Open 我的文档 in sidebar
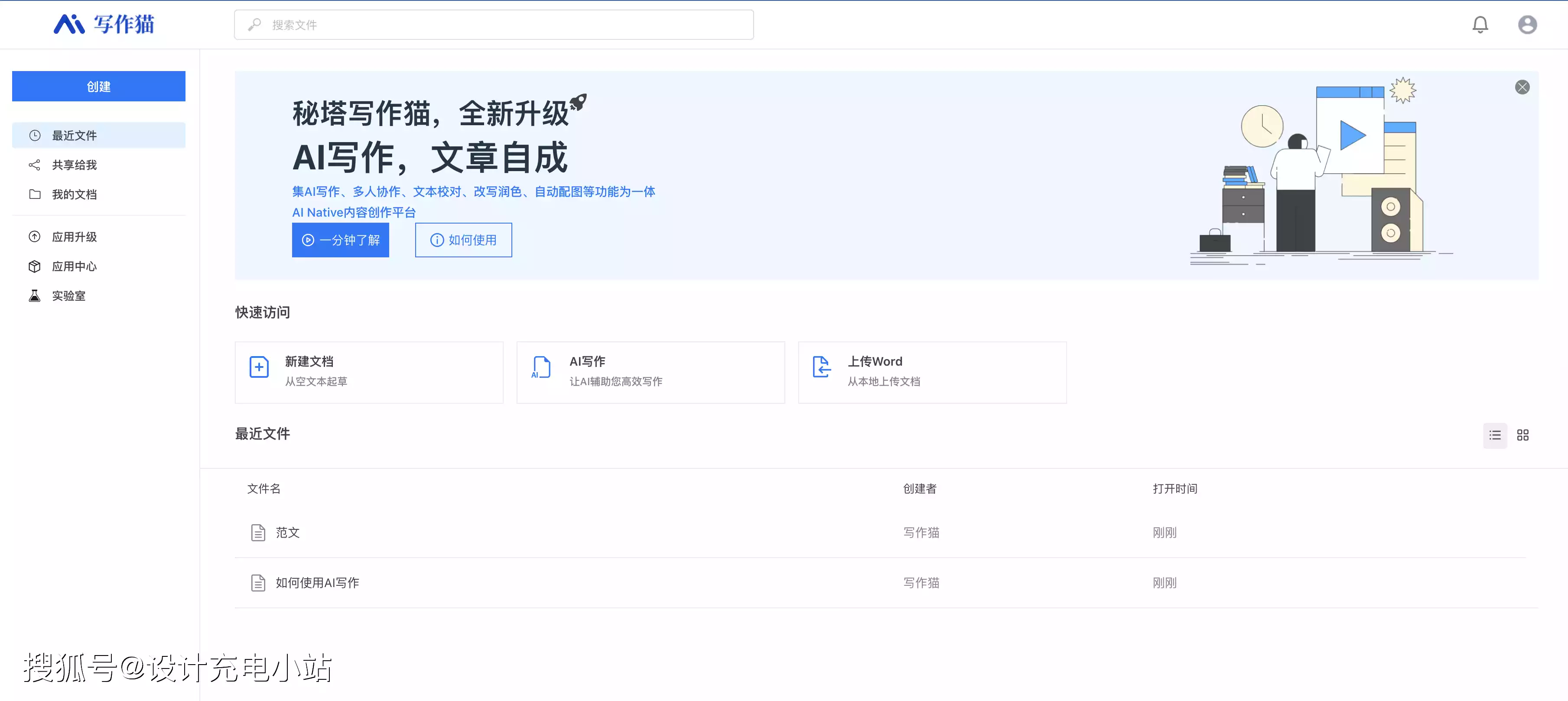The width and height of the screenshot is (1568, 701). tap(99, 194)
